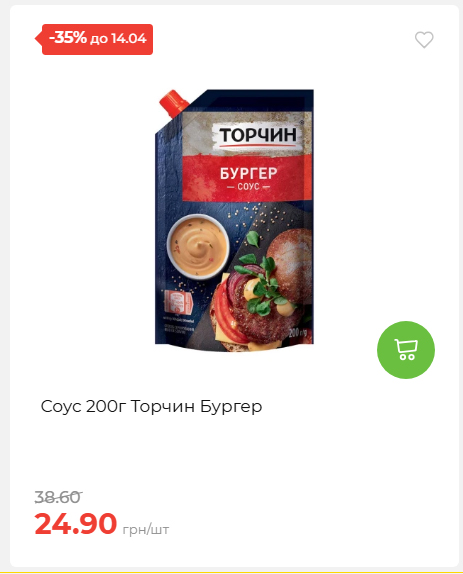The height and width of the screenshot is (574, 463).
Task: Click the red БУРГЕР соус label on the package
Action: click(x=247, y=178)
